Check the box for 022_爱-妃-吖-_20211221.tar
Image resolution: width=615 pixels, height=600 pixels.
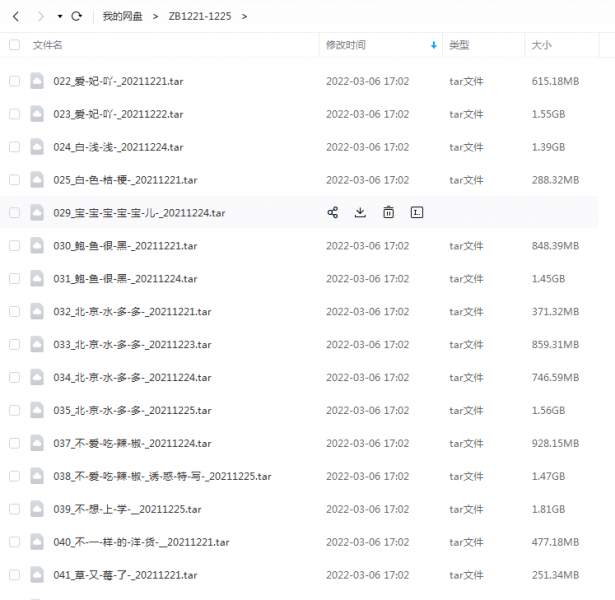point(14,81)
